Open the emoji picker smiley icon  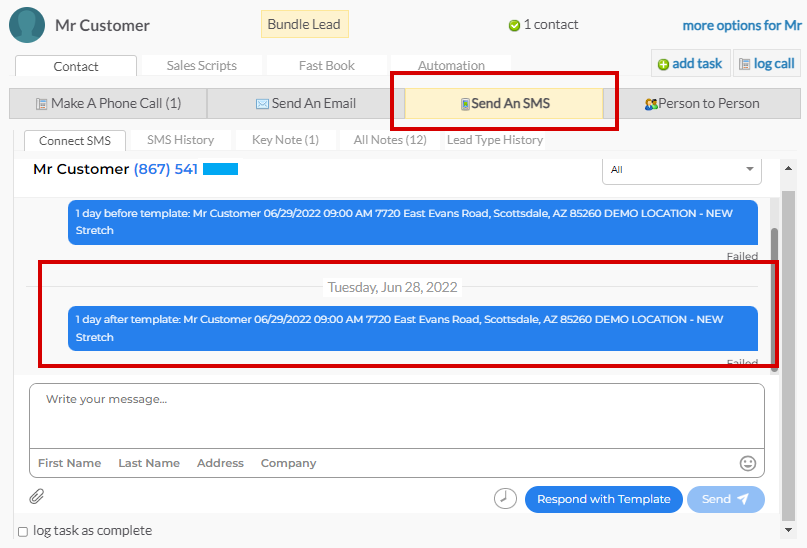[x=747, y=463]
